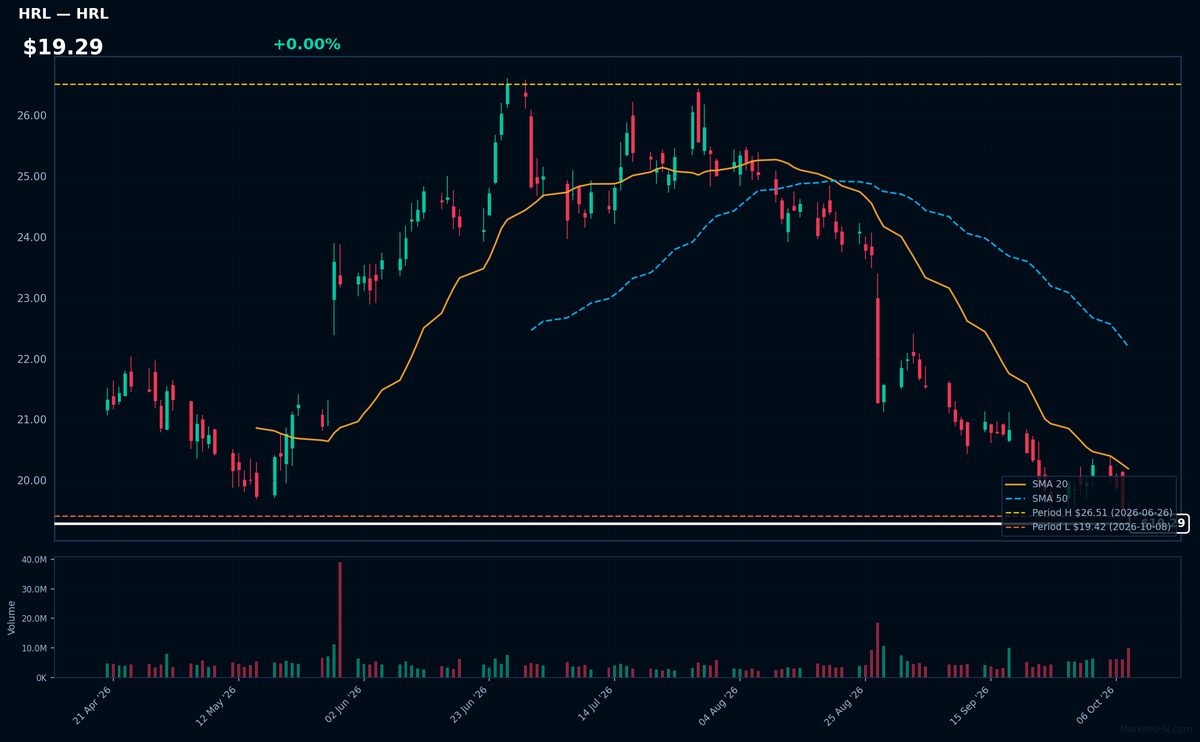Click the 22.00 price axis label
The height and width of the screenshot is (742, 1200).
click(32, 359)
